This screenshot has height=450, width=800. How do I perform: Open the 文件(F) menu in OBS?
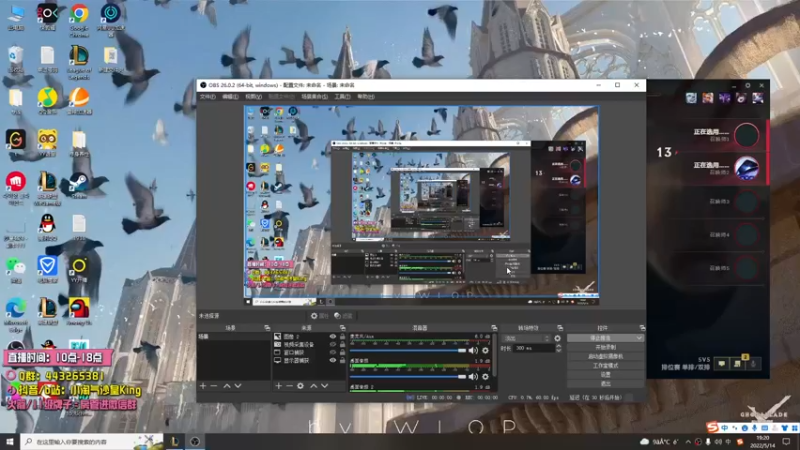(x=208, y=96)
